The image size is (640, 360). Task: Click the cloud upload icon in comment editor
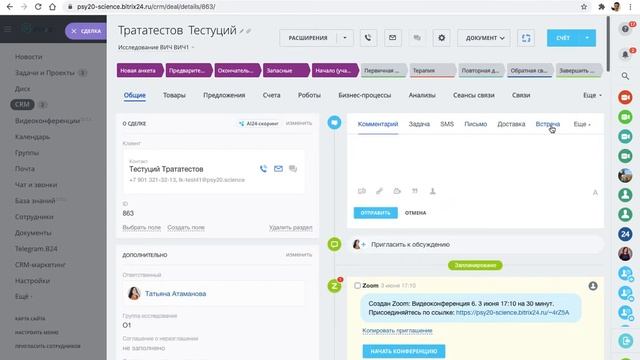pyautogui.click(x=397, y=191)
